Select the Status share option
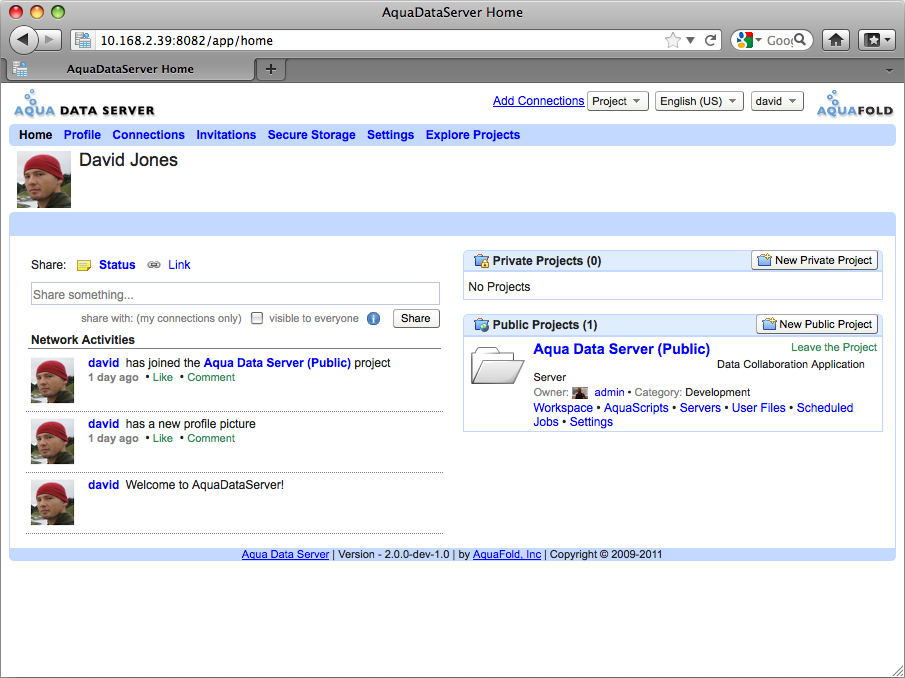The width and height of the screenshot is (905, 678). coord(117,265)
